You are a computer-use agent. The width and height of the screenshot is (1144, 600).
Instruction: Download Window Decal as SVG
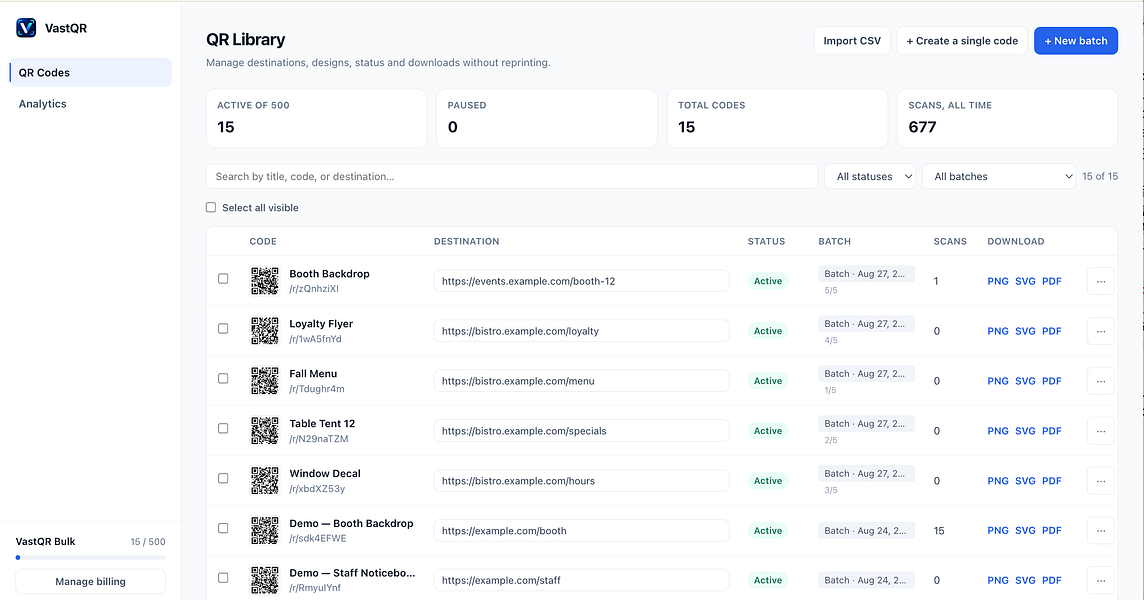coord(1025,480)
